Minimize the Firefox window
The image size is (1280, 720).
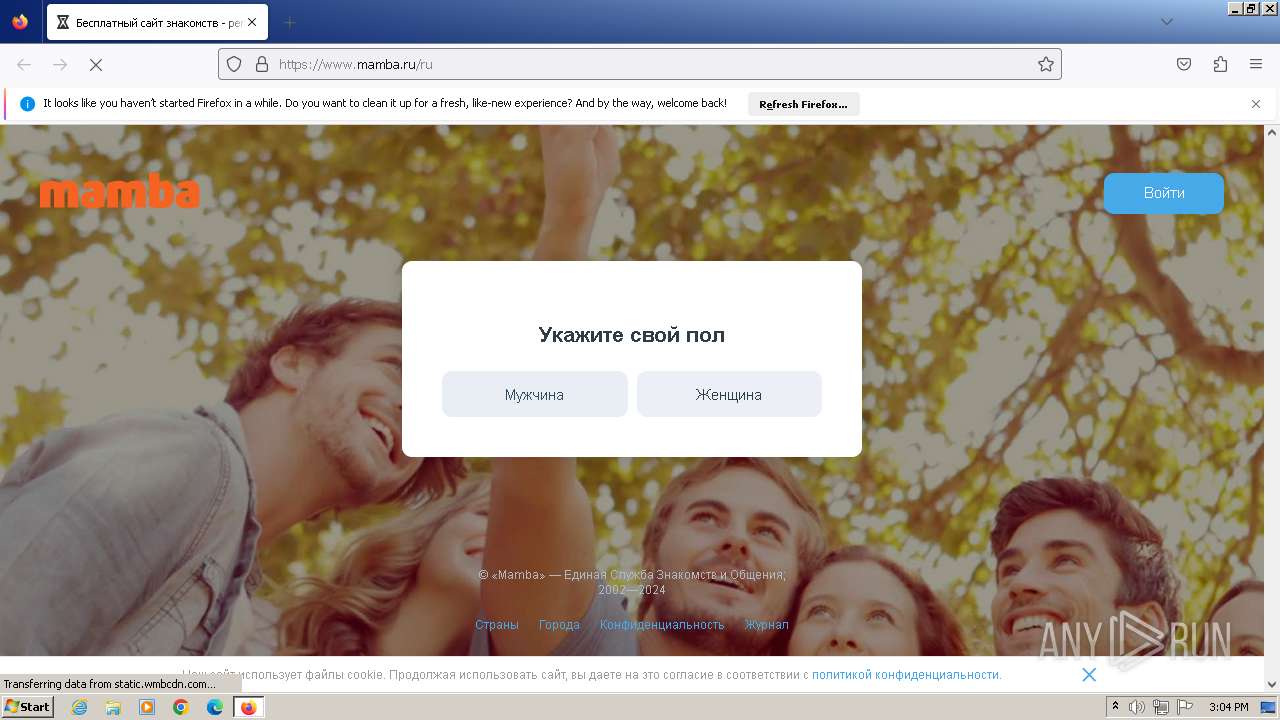[x=1236, y=8]
